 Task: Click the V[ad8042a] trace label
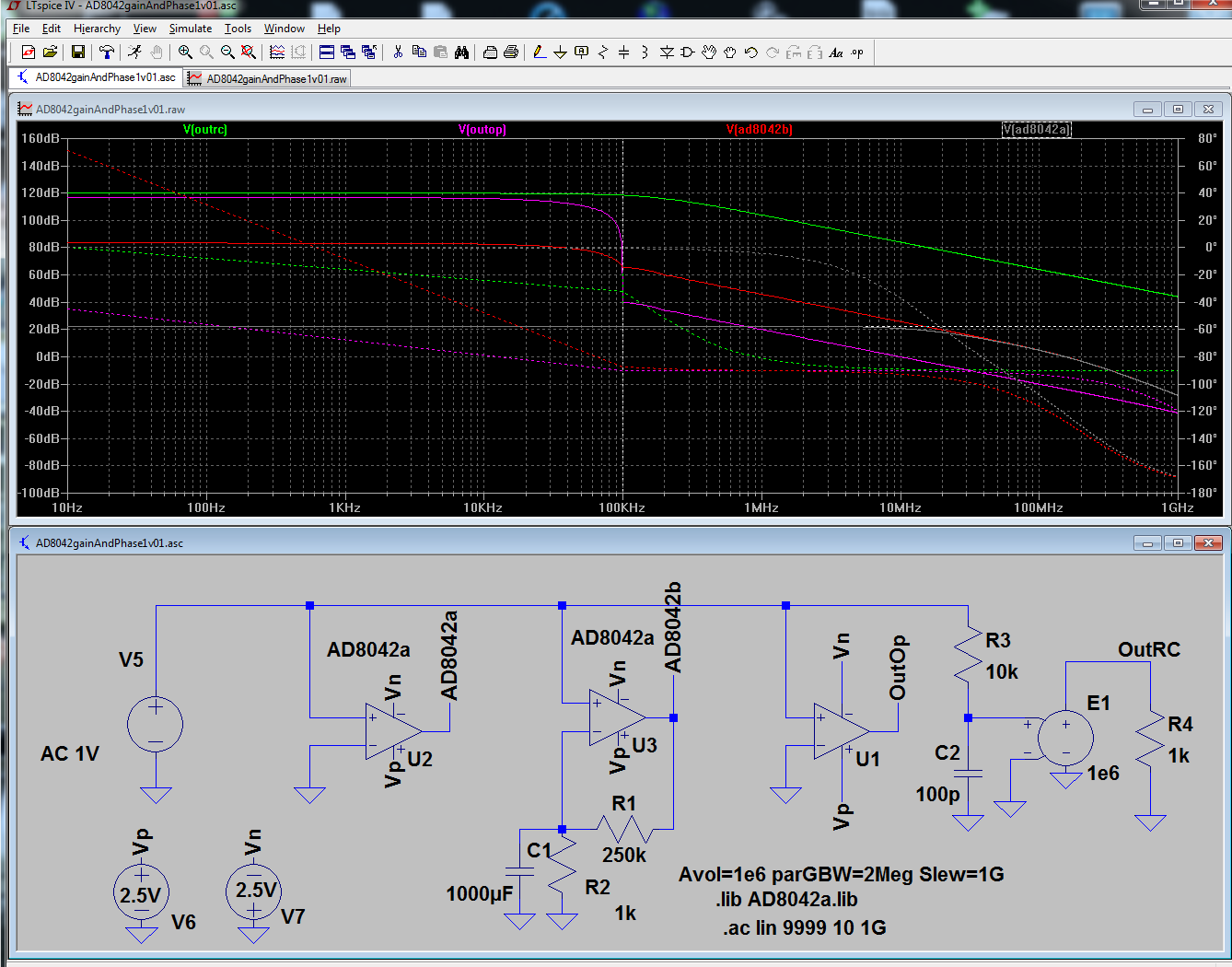point(1036,129)
